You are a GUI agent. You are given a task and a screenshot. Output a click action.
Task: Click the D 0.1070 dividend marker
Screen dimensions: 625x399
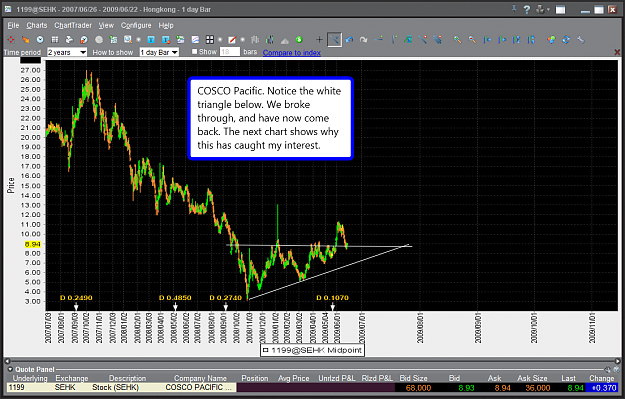(x=332, y=298)
